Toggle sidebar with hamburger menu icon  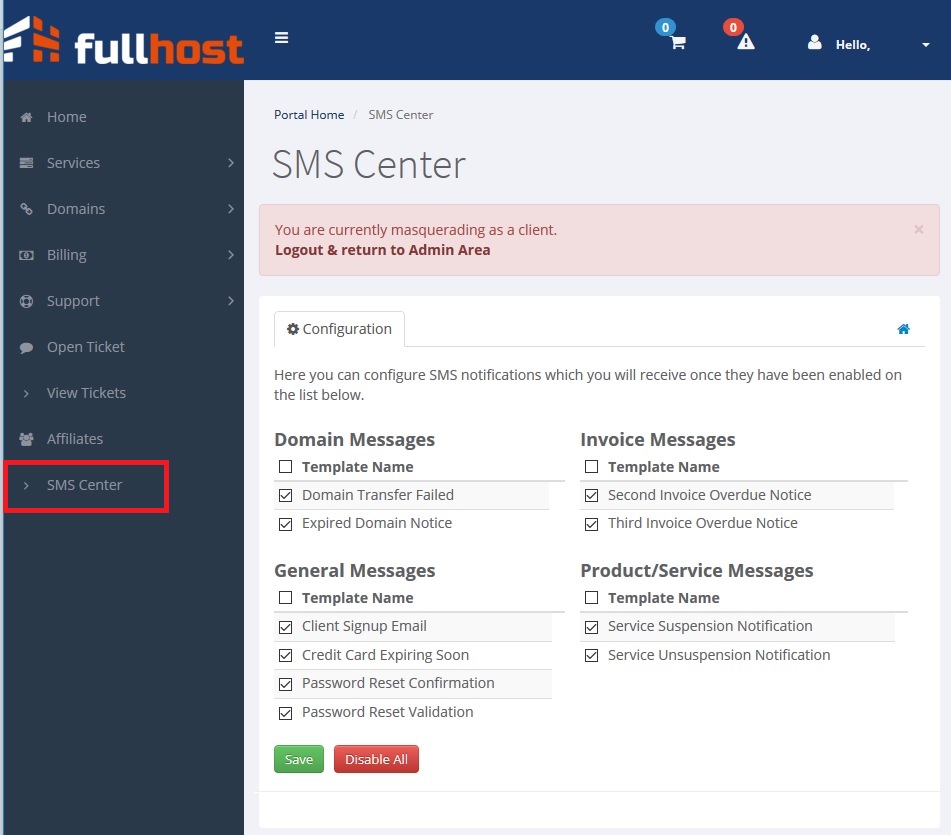(282, 38)
